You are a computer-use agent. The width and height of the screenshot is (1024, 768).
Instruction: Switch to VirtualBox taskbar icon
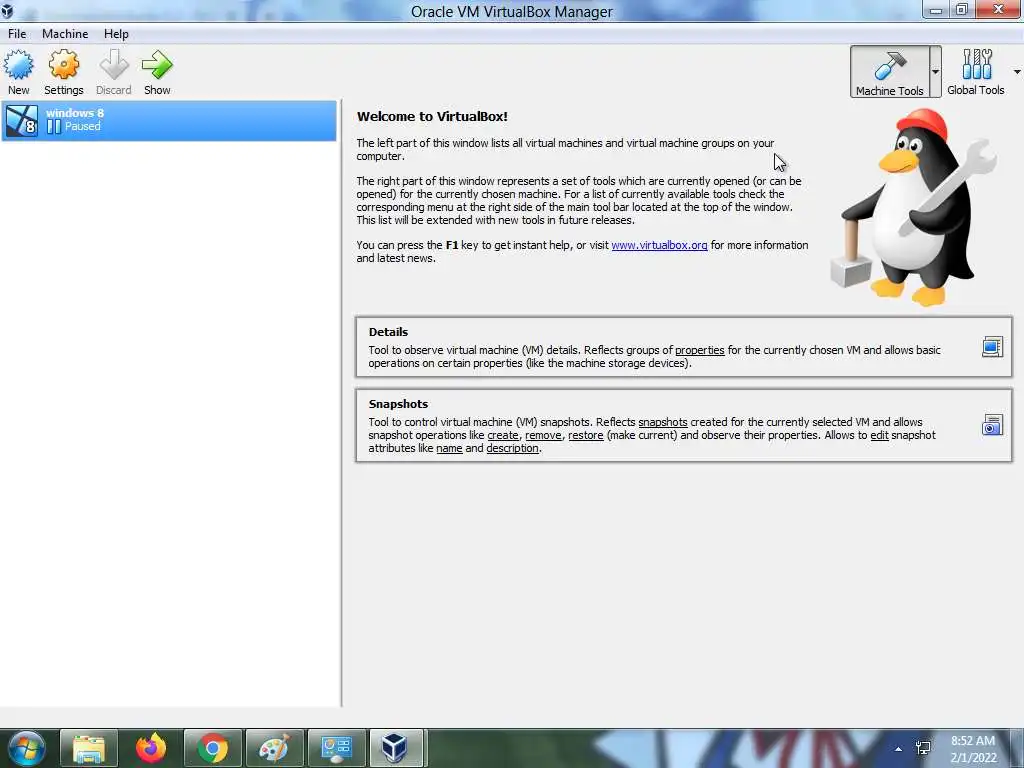(395, 748)
